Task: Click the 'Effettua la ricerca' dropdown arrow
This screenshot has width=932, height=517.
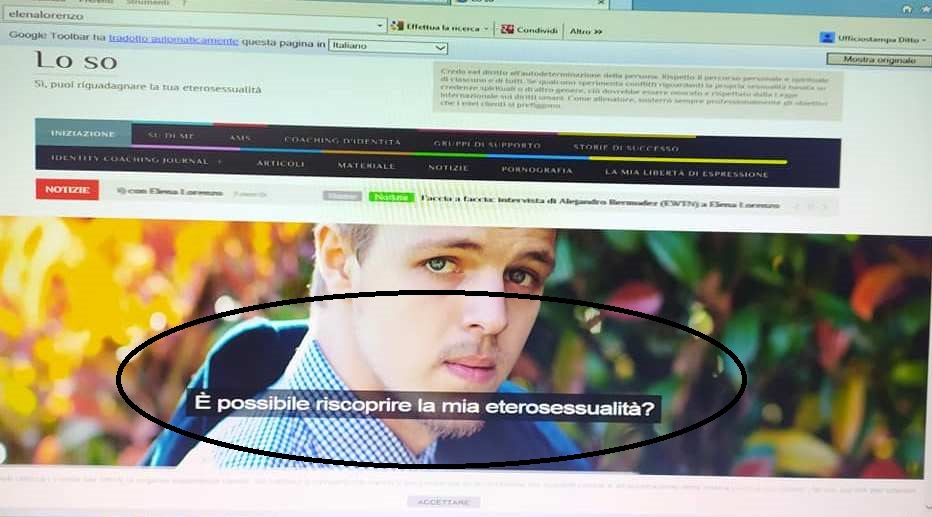Action: [486, 29]
